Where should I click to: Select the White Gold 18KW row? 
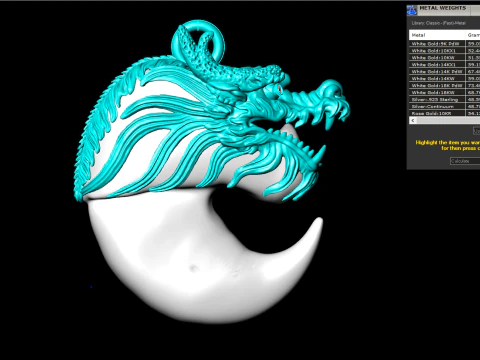pos(445,93)
